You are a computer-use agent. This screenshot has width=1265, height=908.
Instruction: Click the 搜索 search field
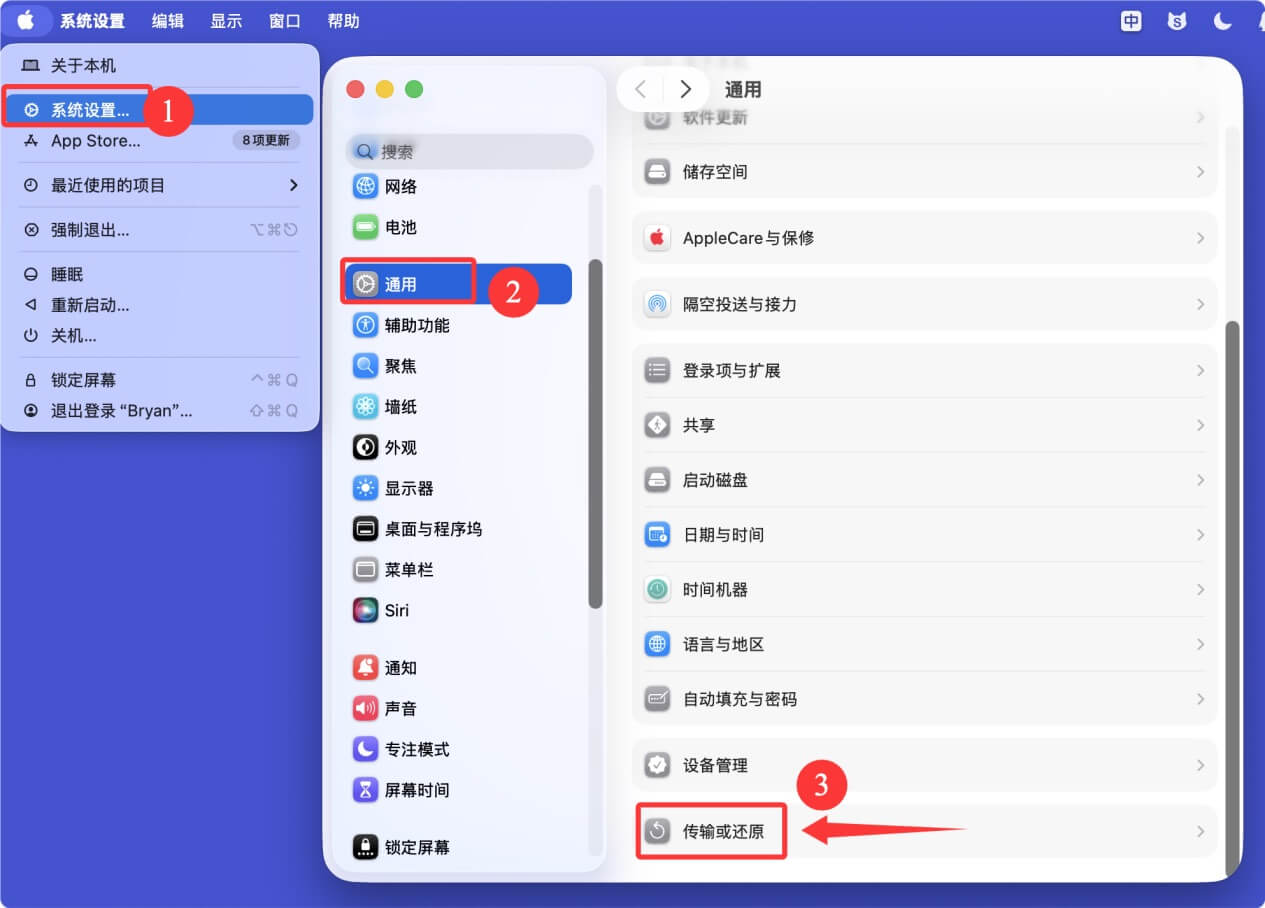(x=470, y=152)
